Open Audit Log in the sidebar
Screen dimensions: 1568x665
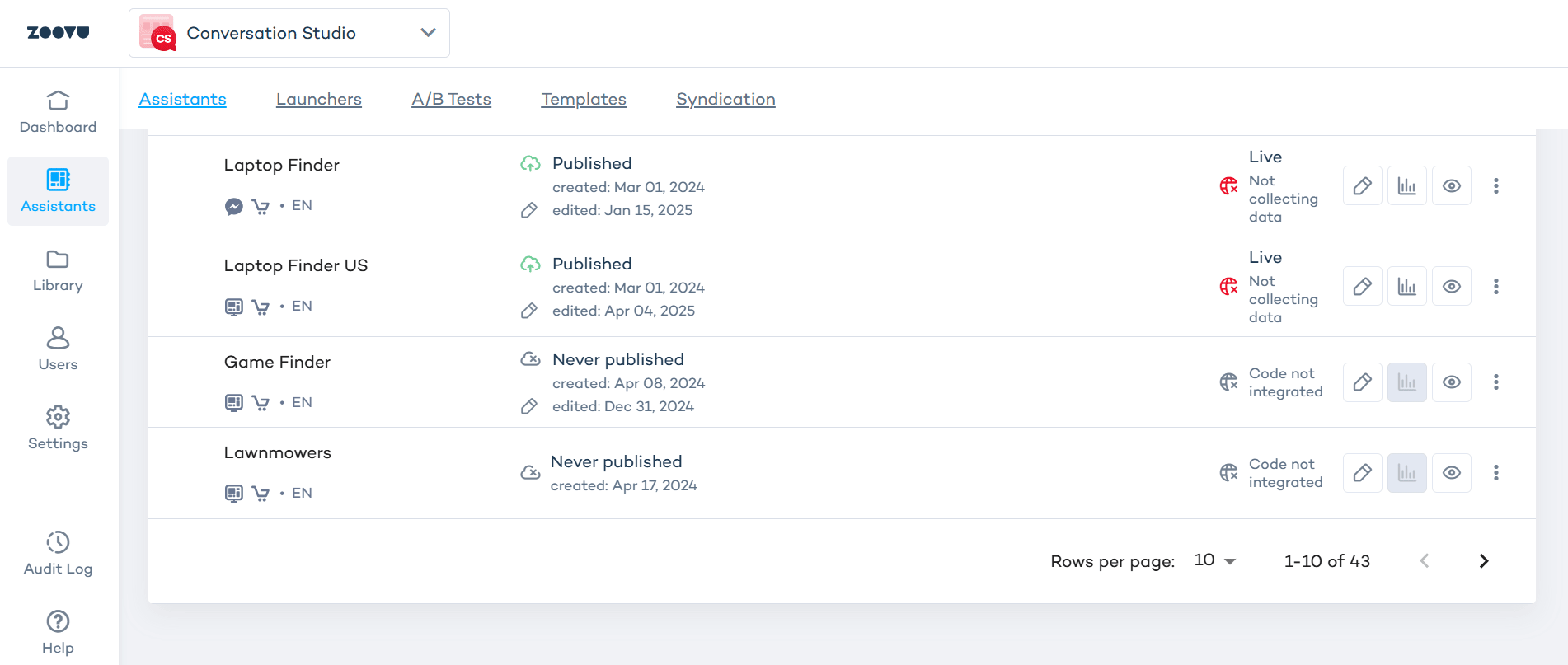click(x=58, y=554)
